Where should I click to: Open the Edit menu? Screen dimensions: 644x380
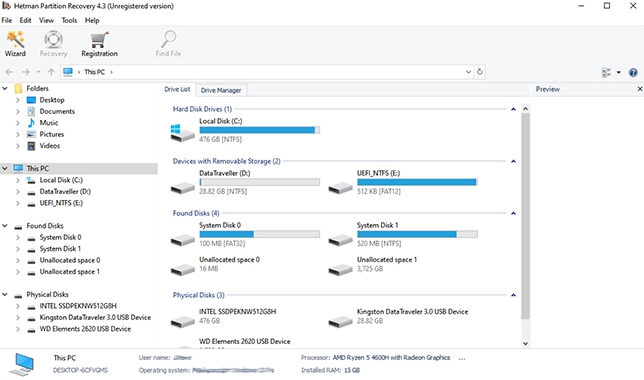click(x=25, y=20)
